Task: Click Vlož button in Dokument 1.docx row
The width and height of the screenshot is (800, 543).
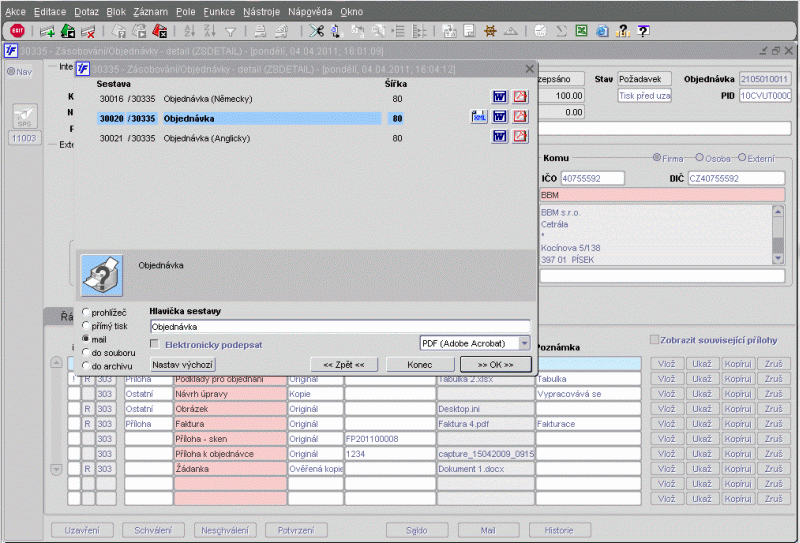Action: click(666, 468)
